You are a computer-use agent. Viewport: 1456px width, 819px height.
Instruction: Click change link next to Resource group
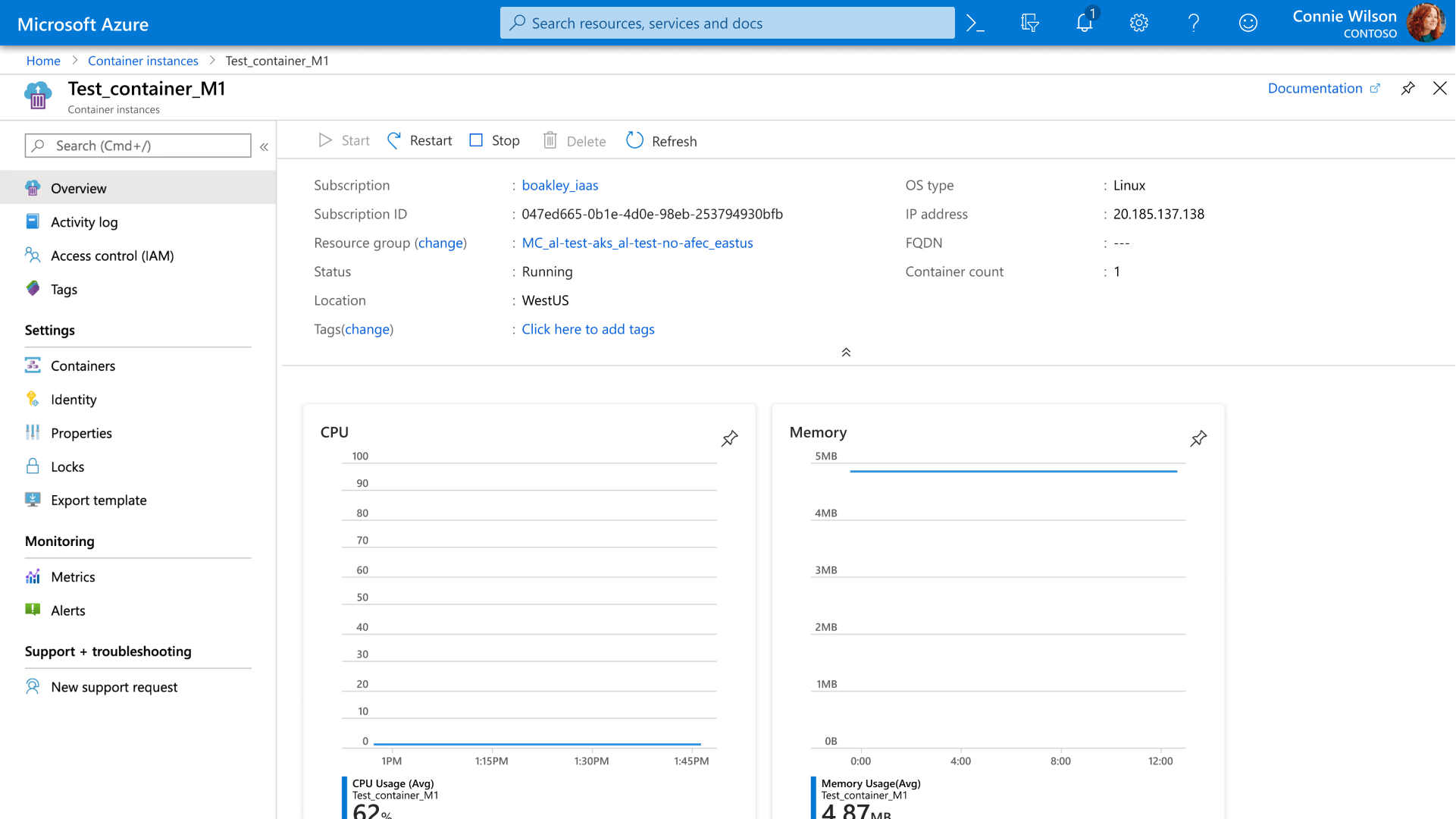[x=440, y=243]
